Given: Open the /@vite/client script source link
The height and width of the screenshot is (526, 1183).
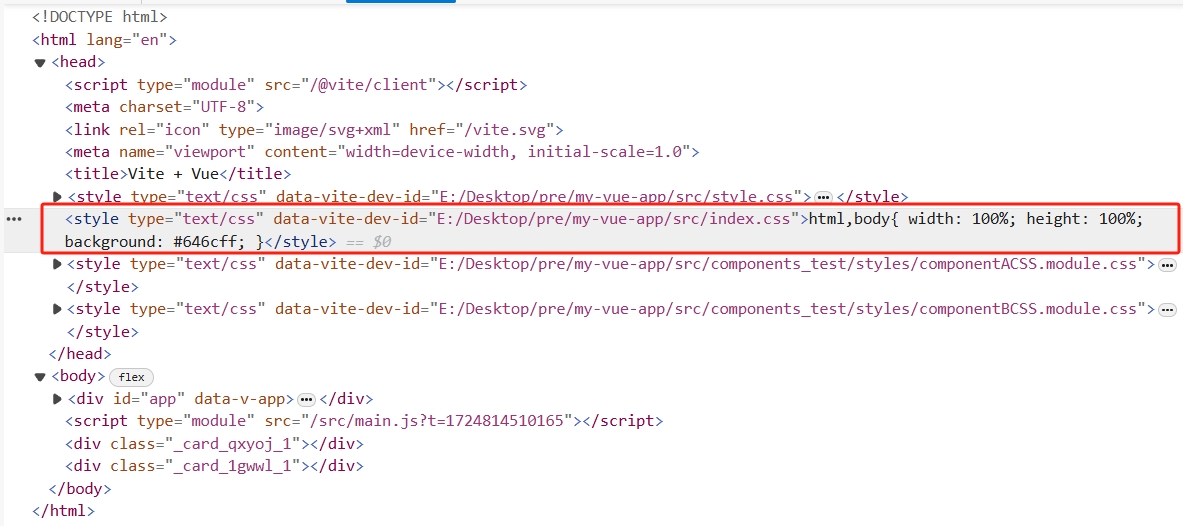Looking at the screenshot, I should [x=376, y=85].
